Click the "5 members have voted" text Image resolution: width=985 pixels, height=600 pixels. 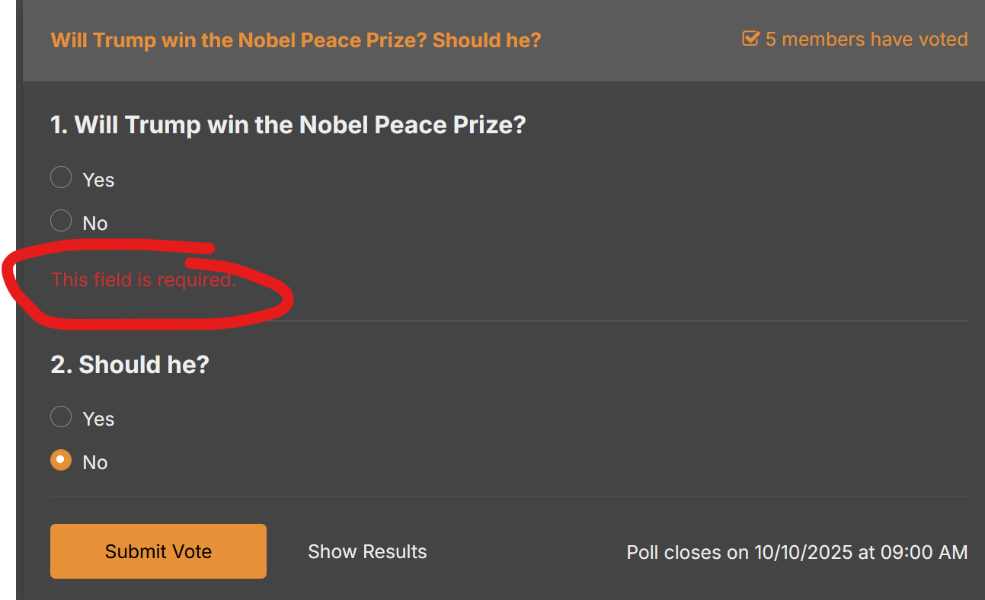coord(866,40)
